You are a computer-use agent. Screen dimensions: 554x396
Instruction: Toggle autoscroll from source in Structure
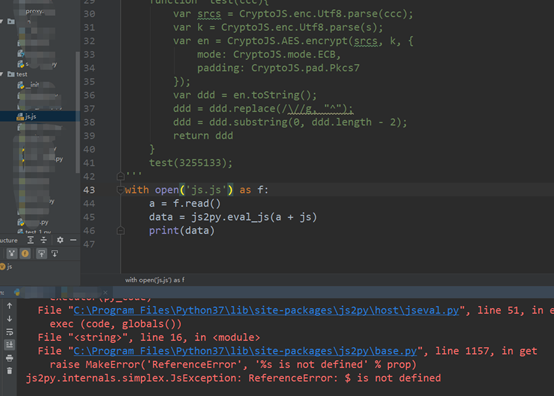tap(55, 253)
